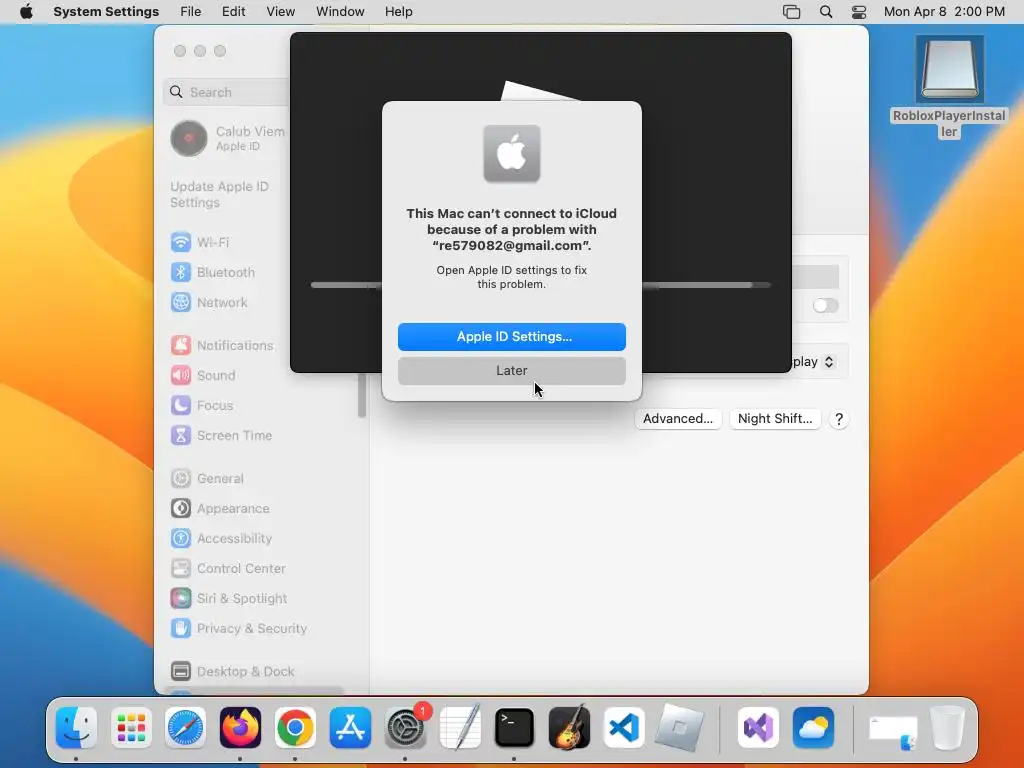Click the Search field in System Settings
This screenshot has height=768, width=1024.
pyautogui.click(x=227, y=92)
